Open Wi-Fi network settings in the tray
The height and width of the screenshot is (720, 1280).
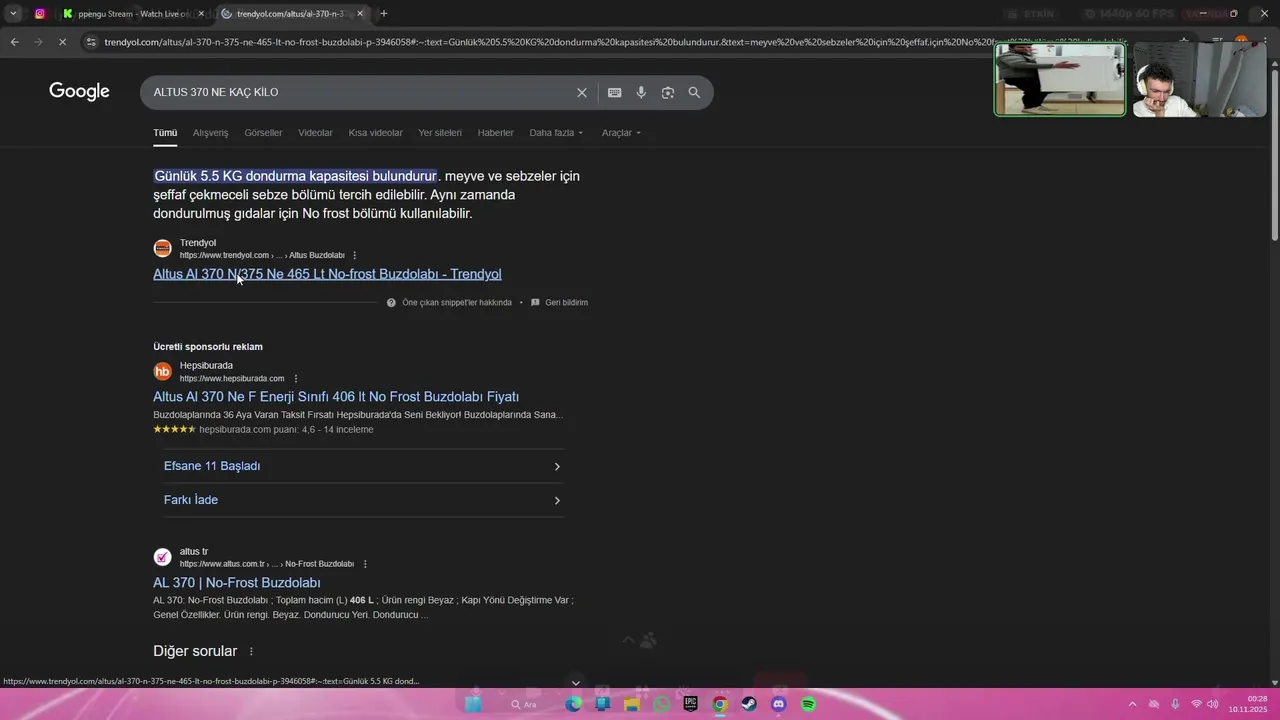pyautogui.click(x=1196, y=704)
